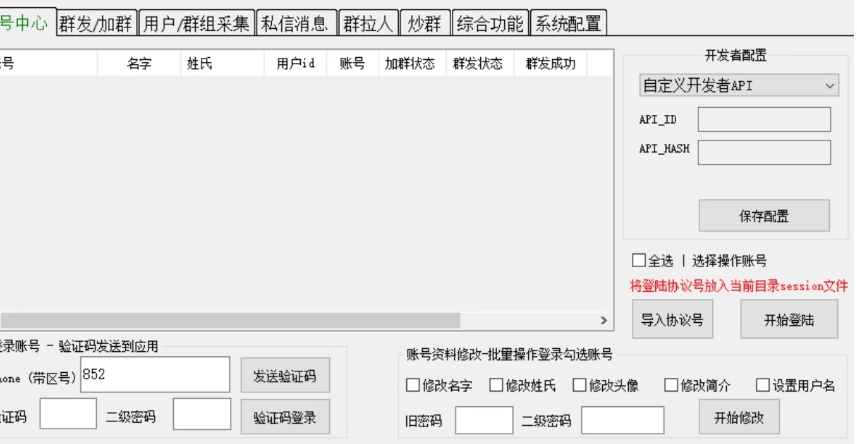Toggle the 设置用户名 checkbox
857x444 pixels.
pos(762,385)
